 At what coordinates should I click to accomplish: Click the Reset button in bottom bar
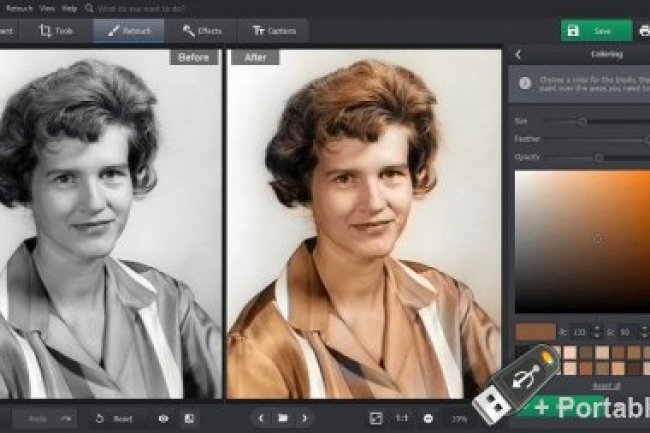click(x=116, y=418)
